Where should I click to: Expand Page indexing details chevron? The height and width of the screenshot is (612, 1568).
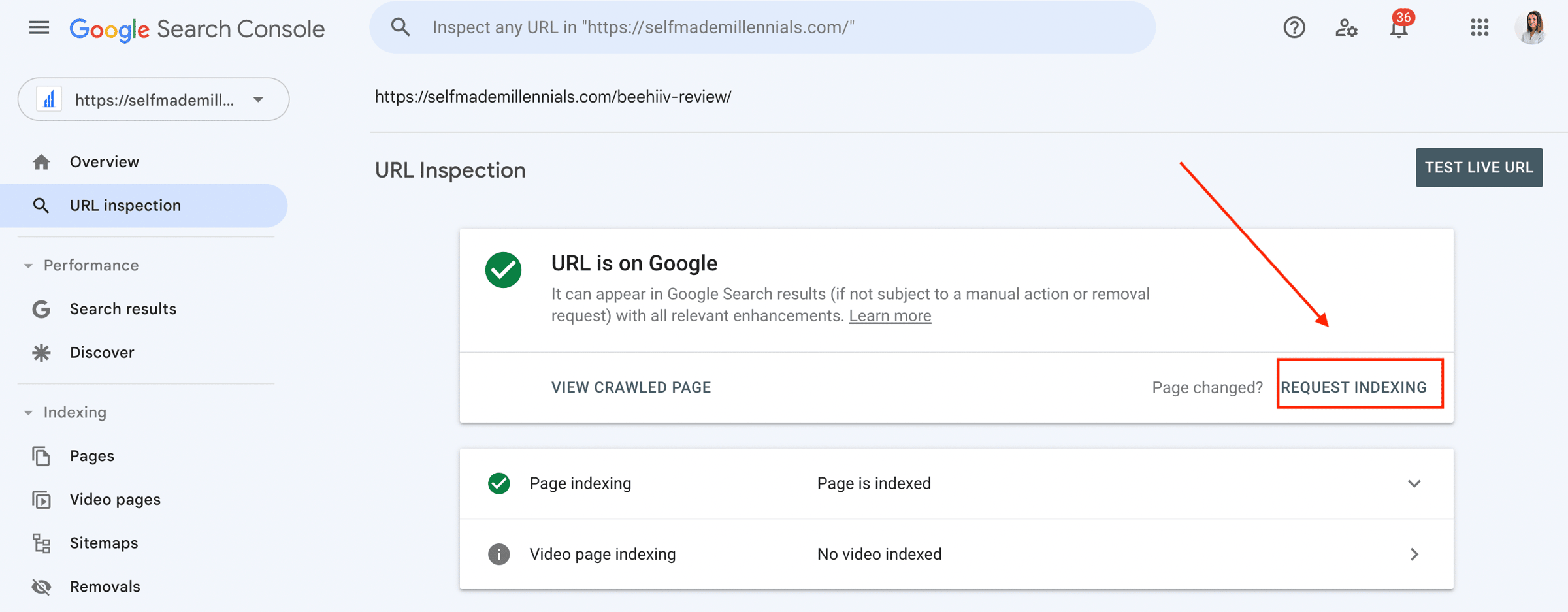pyautogui.click(x=1414, y=483)
